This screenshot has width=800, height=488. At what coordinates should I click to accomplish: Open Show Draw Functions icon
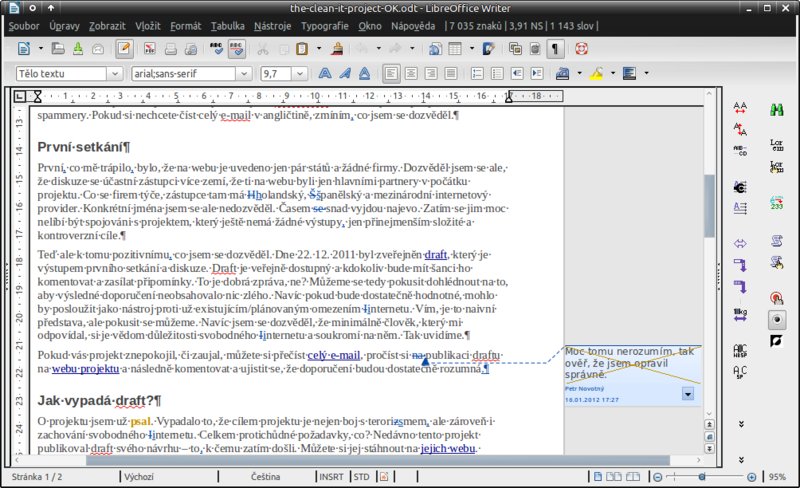(x=488, y=49)
